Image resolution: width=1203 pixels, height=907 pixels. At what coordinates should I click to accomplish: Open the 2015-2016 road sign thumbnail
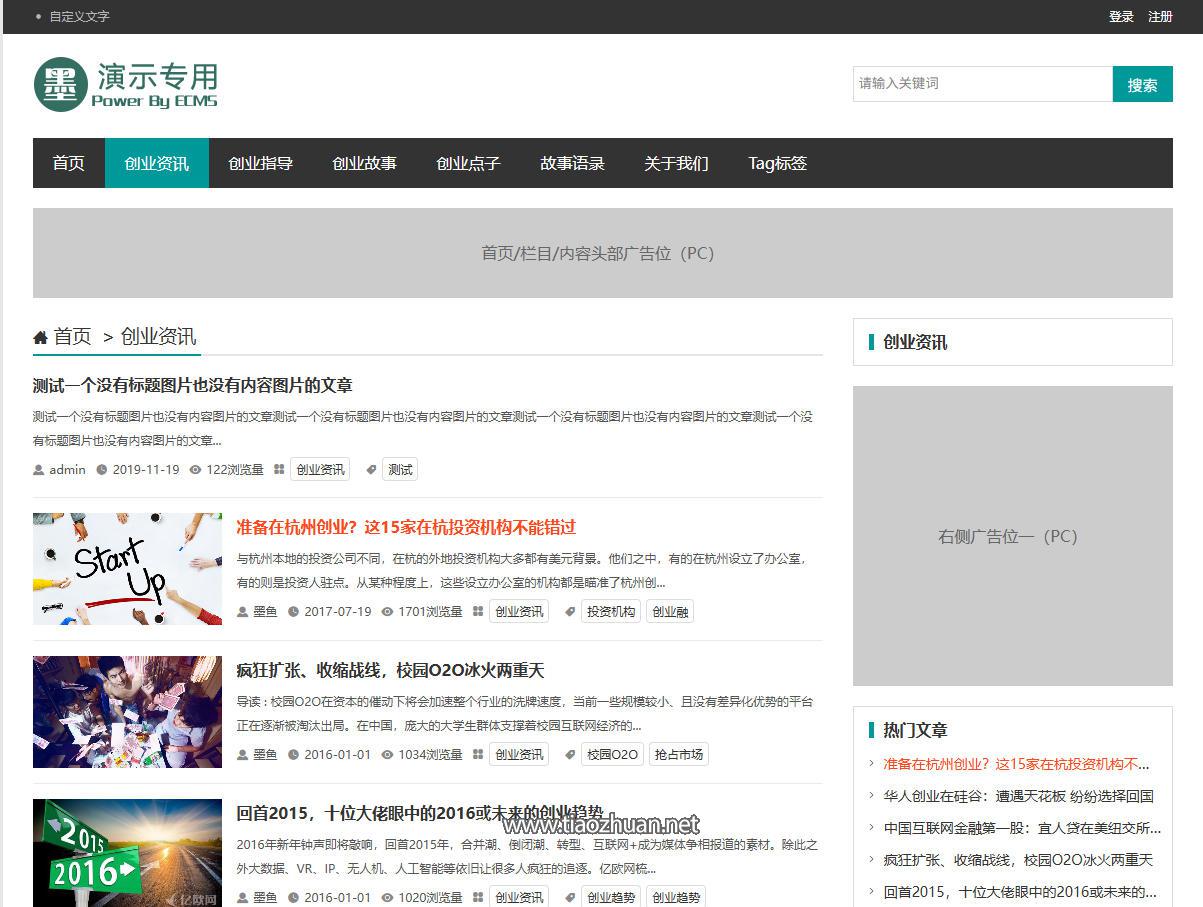127,853
